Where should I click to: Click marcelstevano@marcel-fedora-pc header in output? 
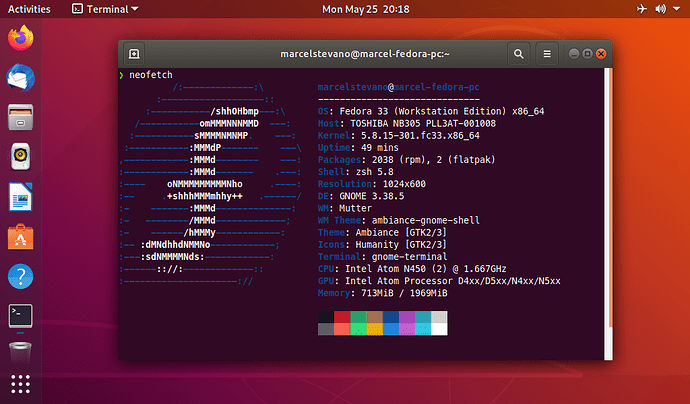click(399, 87)
